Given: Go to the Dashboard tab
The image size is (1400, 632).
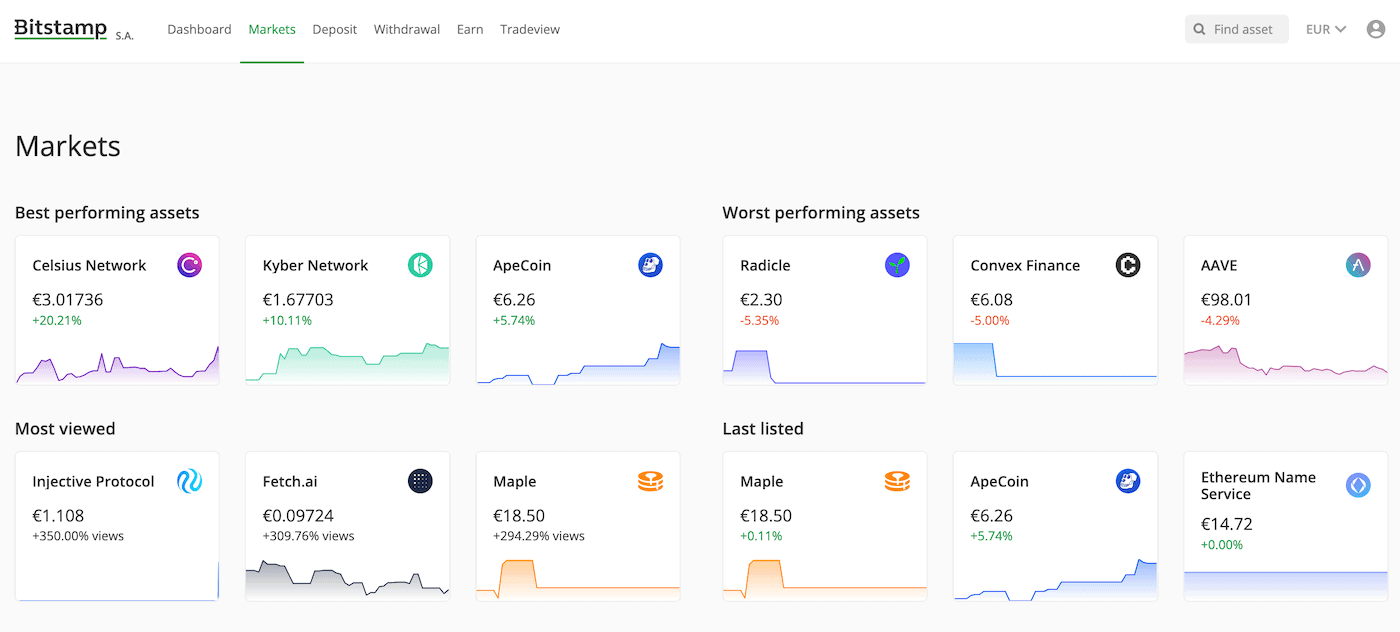Looking at the screenshot, I should (199, 29).
